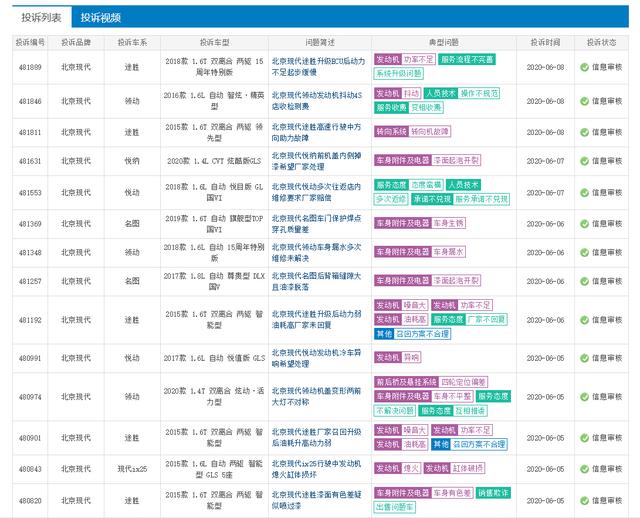
Task: Click the 悦纳 series cell
Action: click(x=132, y=161)
